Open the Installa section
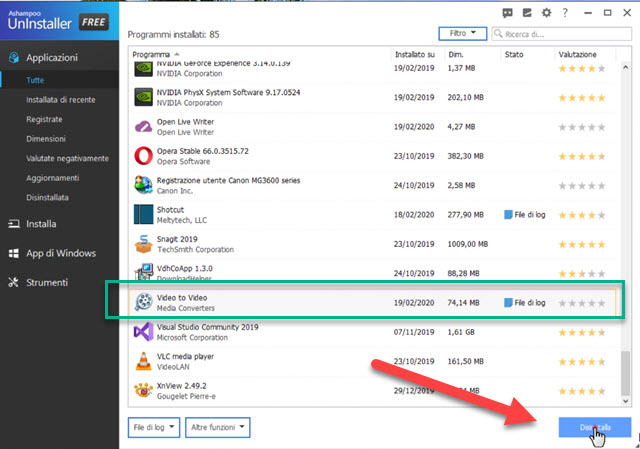 41,224
